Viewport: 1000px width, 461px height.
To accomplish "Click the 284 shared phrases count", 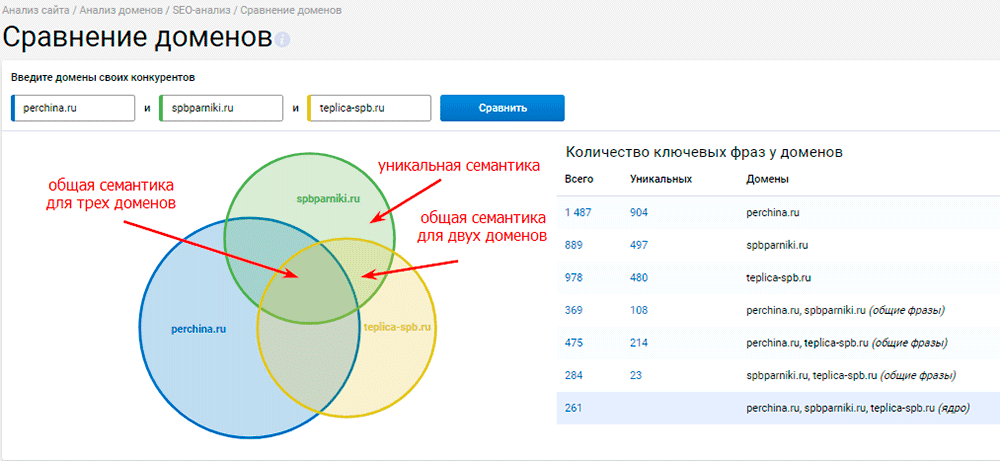I will [573, 376].
